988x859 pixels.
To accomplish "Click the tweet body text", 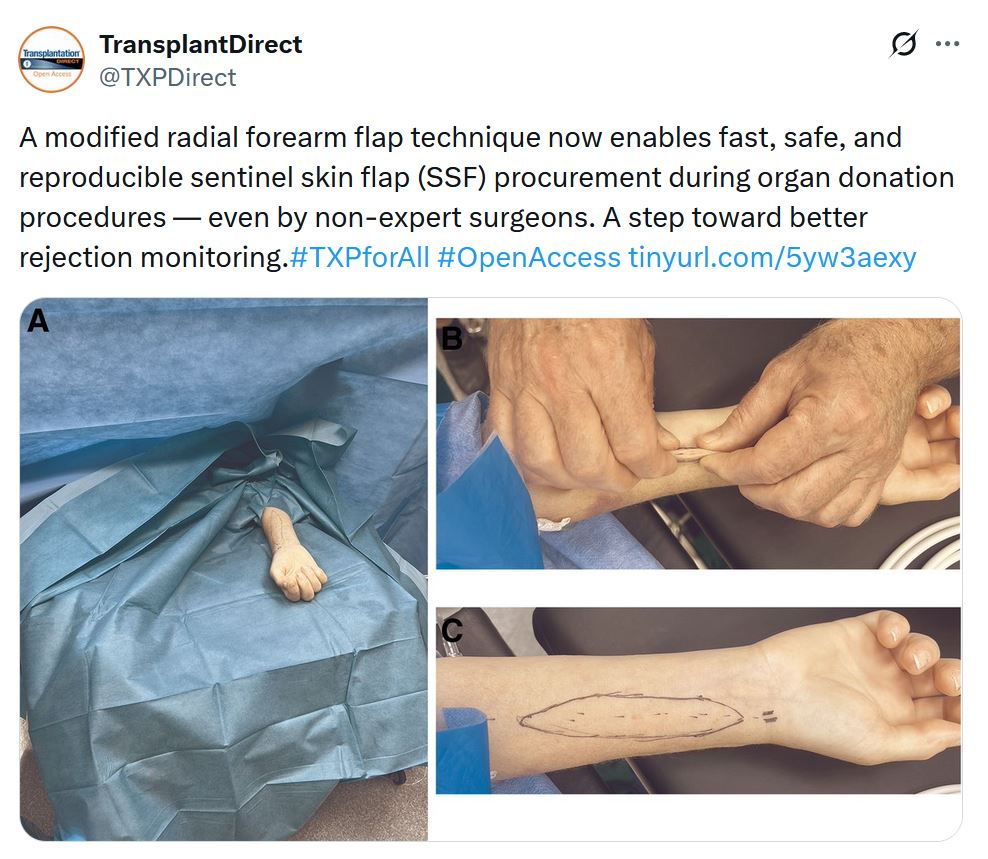I will tap(486, 197).
